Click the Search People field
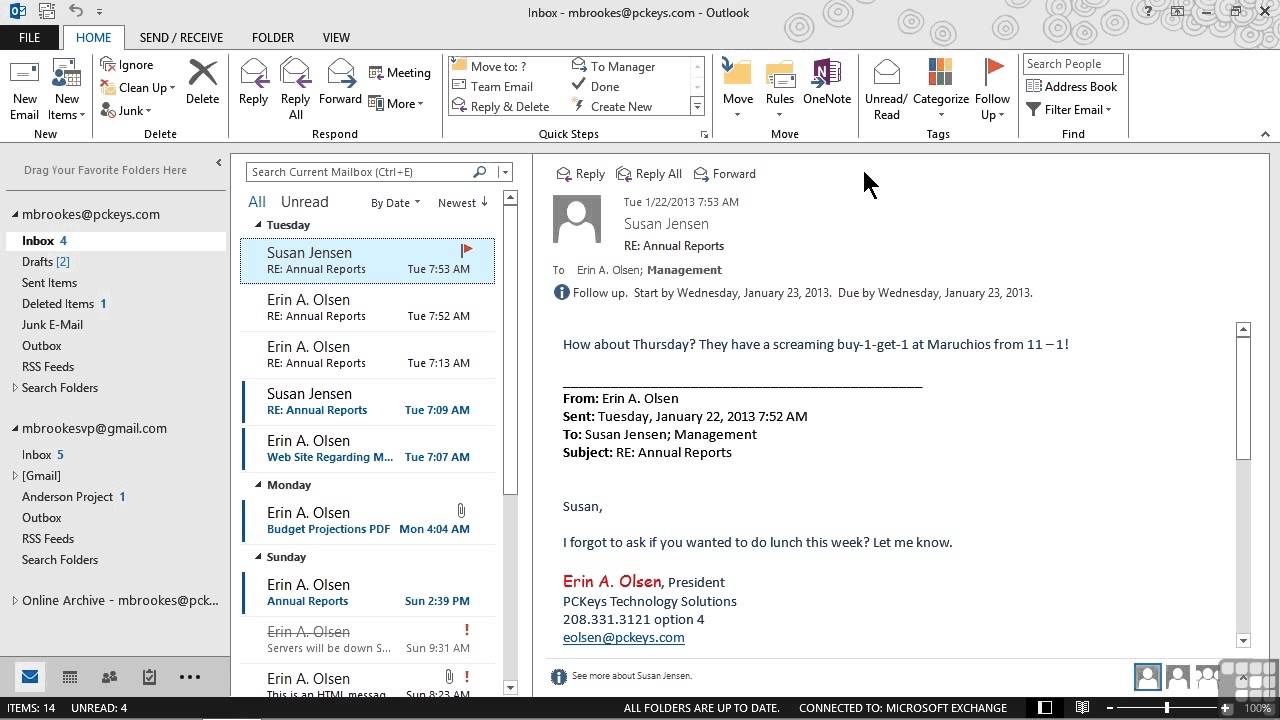Viewport: 1280px width, 720px height. click(x=1073, y=64)
